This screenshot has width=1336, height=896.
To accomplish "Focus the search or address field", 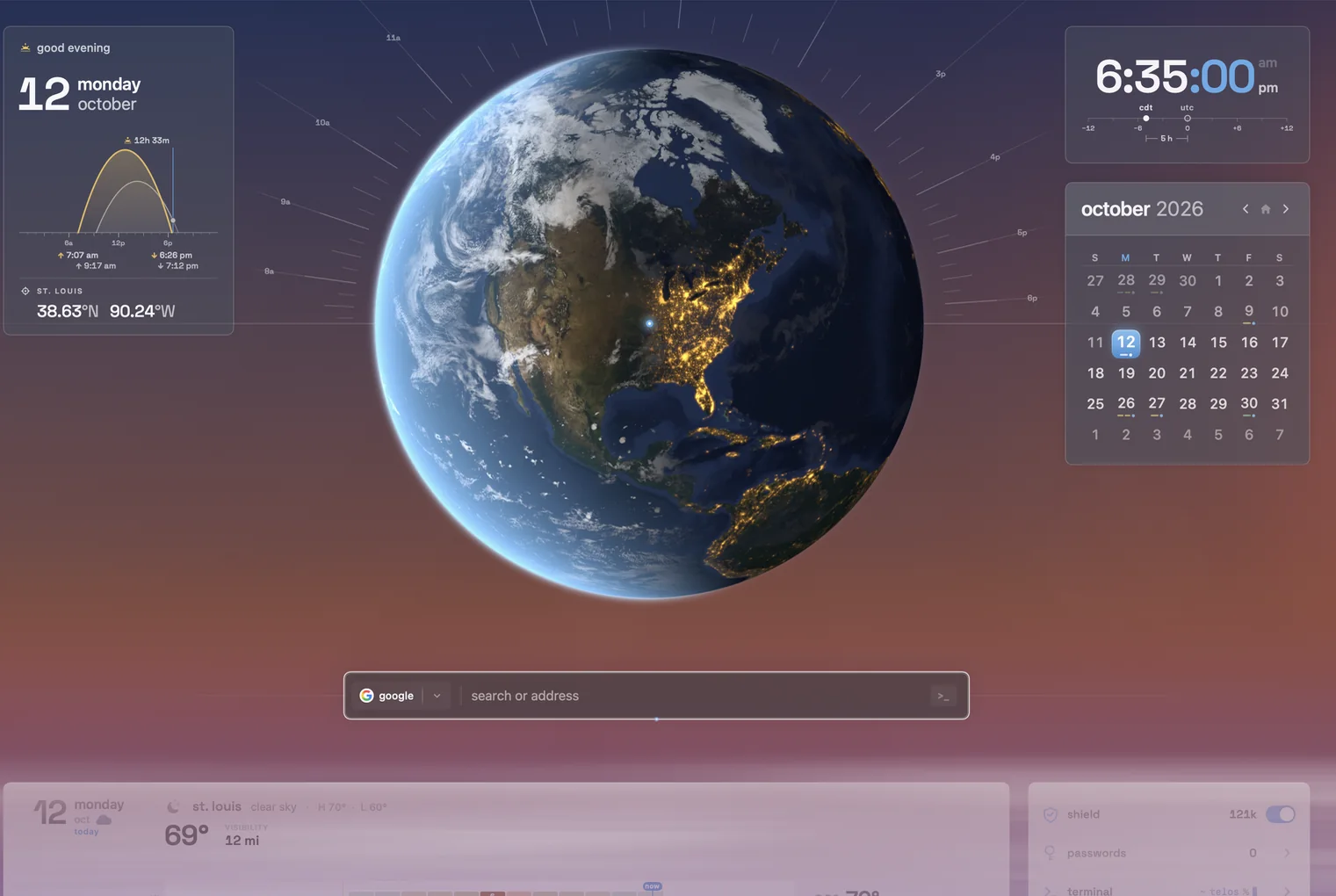I will [694, 696].
